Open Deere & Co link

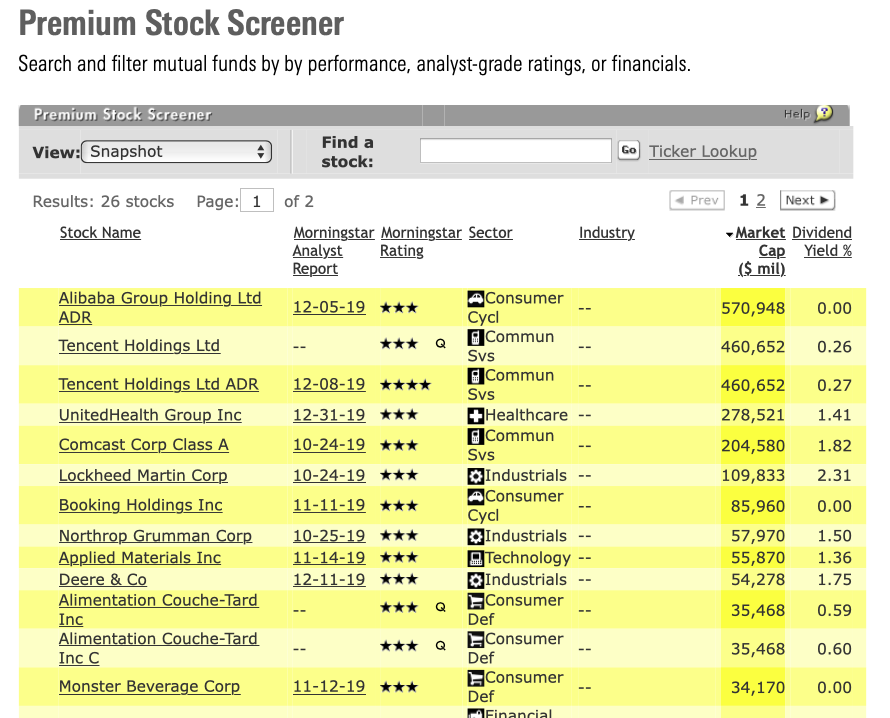[103, 580]
